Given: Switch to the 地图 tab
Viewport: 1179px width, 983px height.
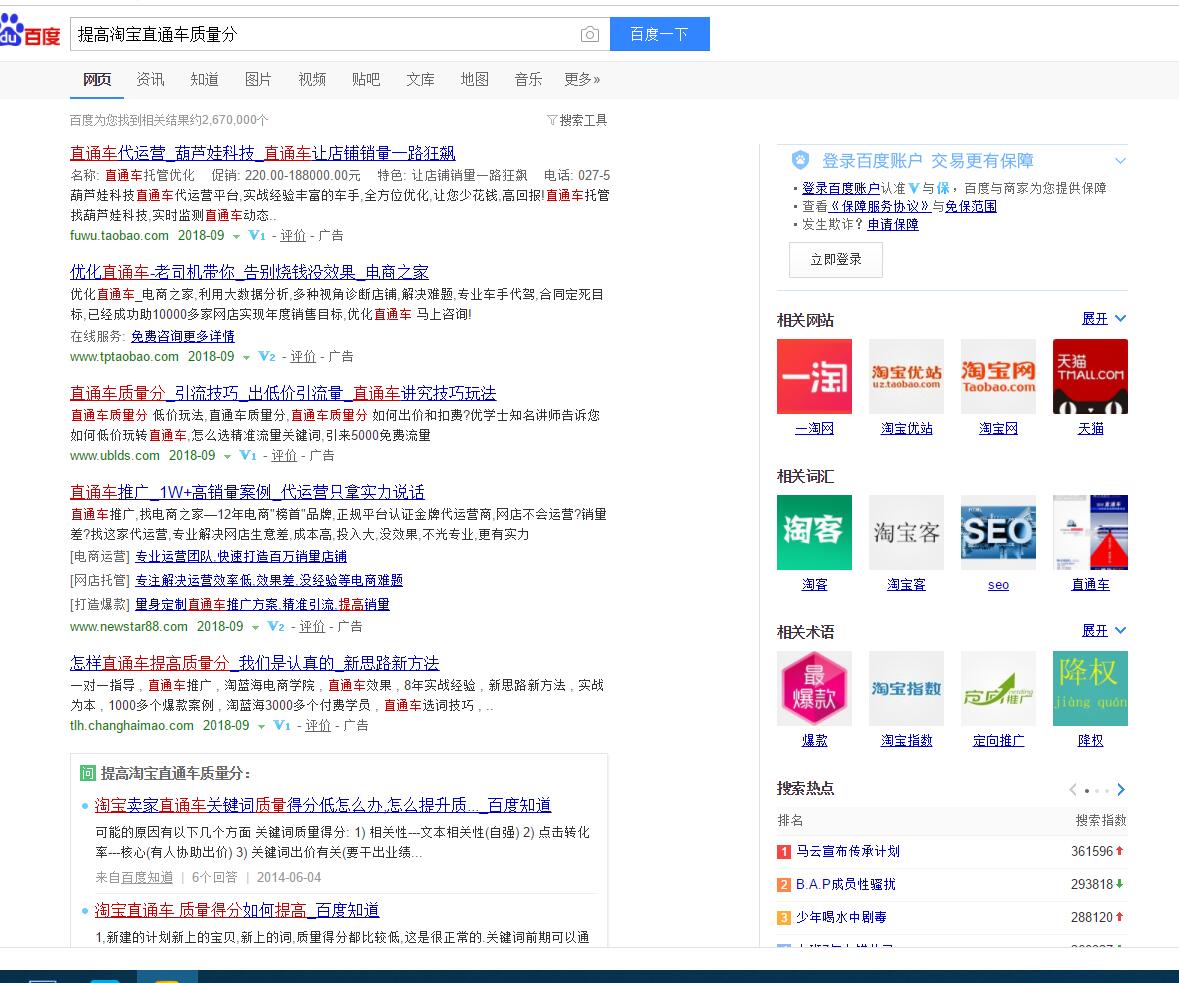Looking at the screenshot, I should [x=474, y=80].
